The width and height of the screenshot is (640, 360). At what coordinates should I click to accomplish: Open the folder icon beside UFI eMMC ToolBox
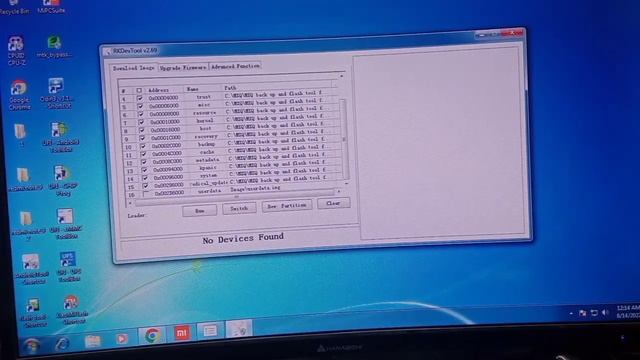(x=27, y=225)
